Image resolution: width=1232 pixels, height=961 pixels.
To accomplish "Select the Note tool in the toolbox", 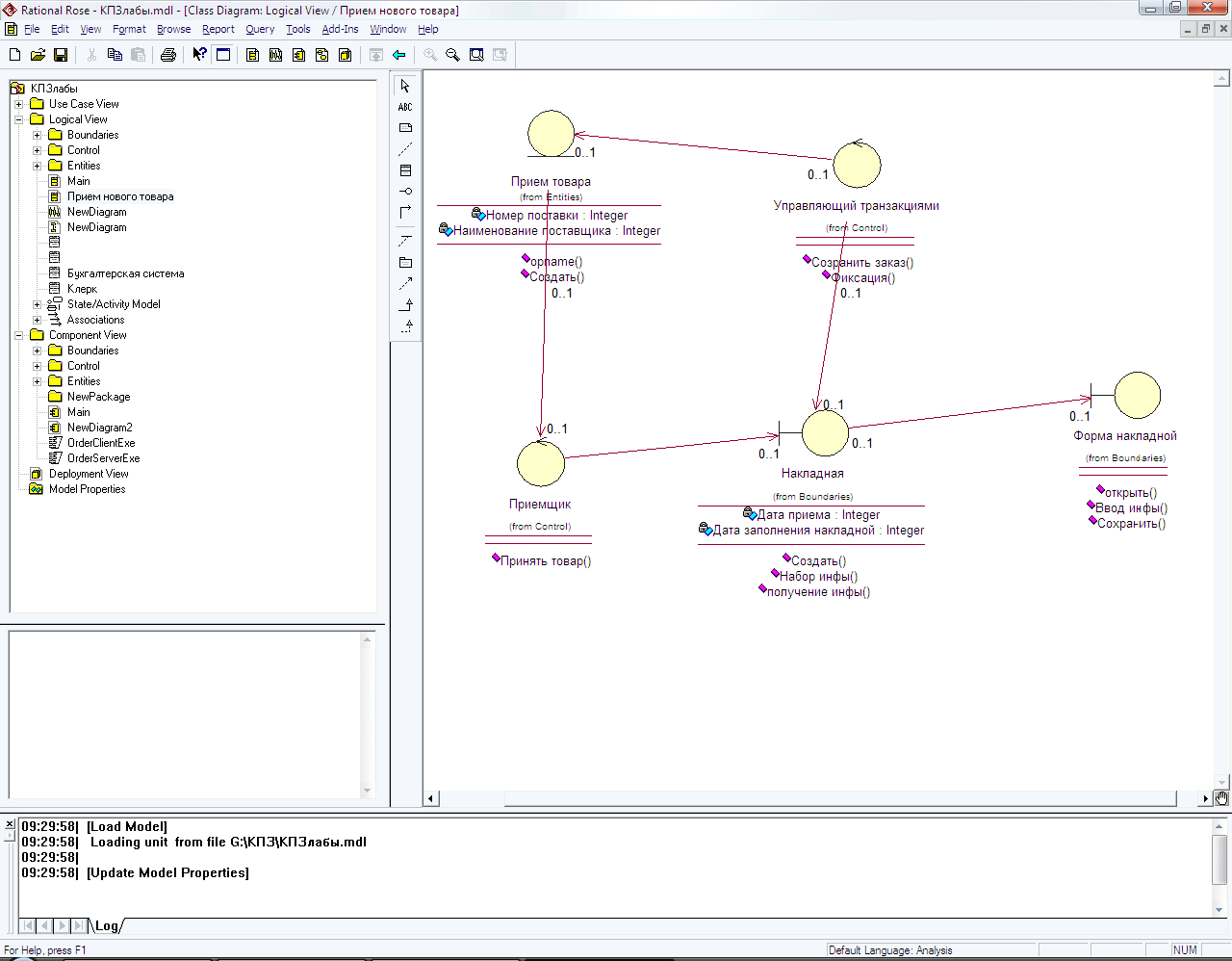I will click(x=405, y=128).
